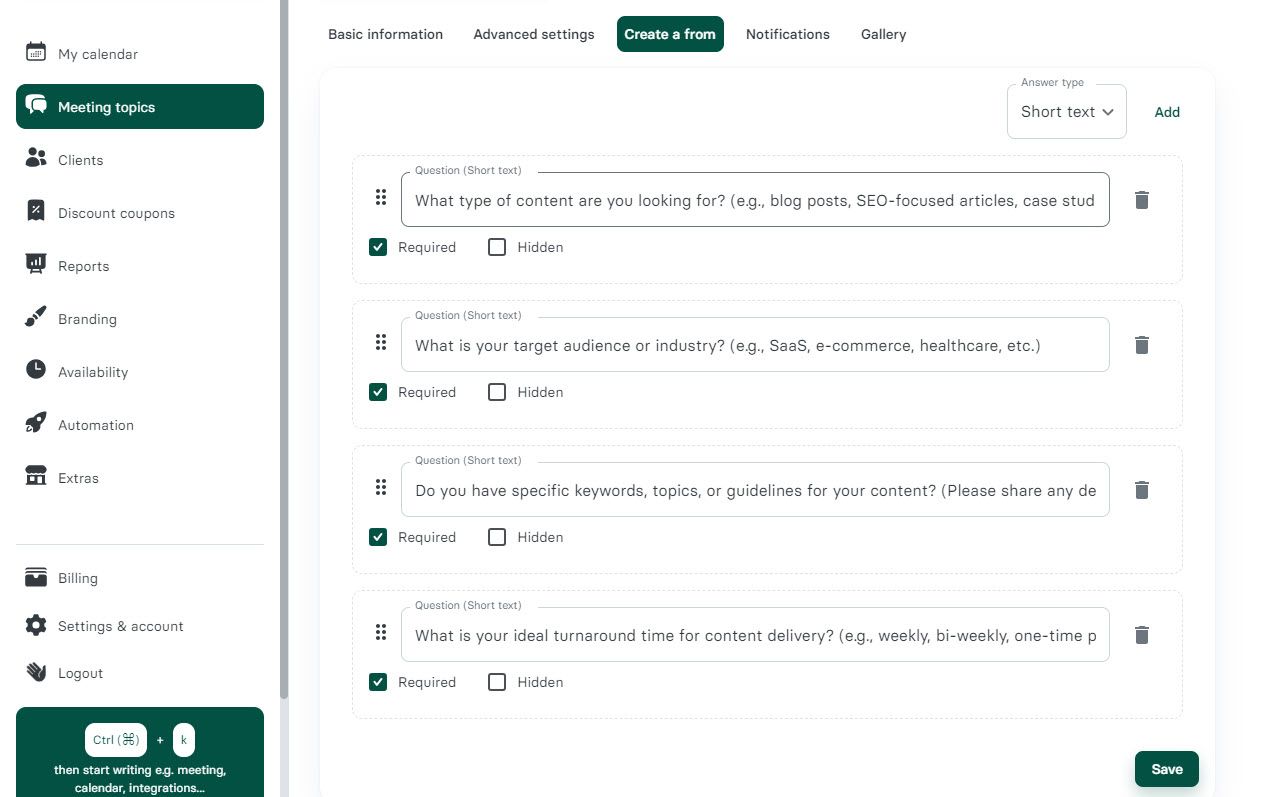Click the Add link to insert question

(1166, 111)
